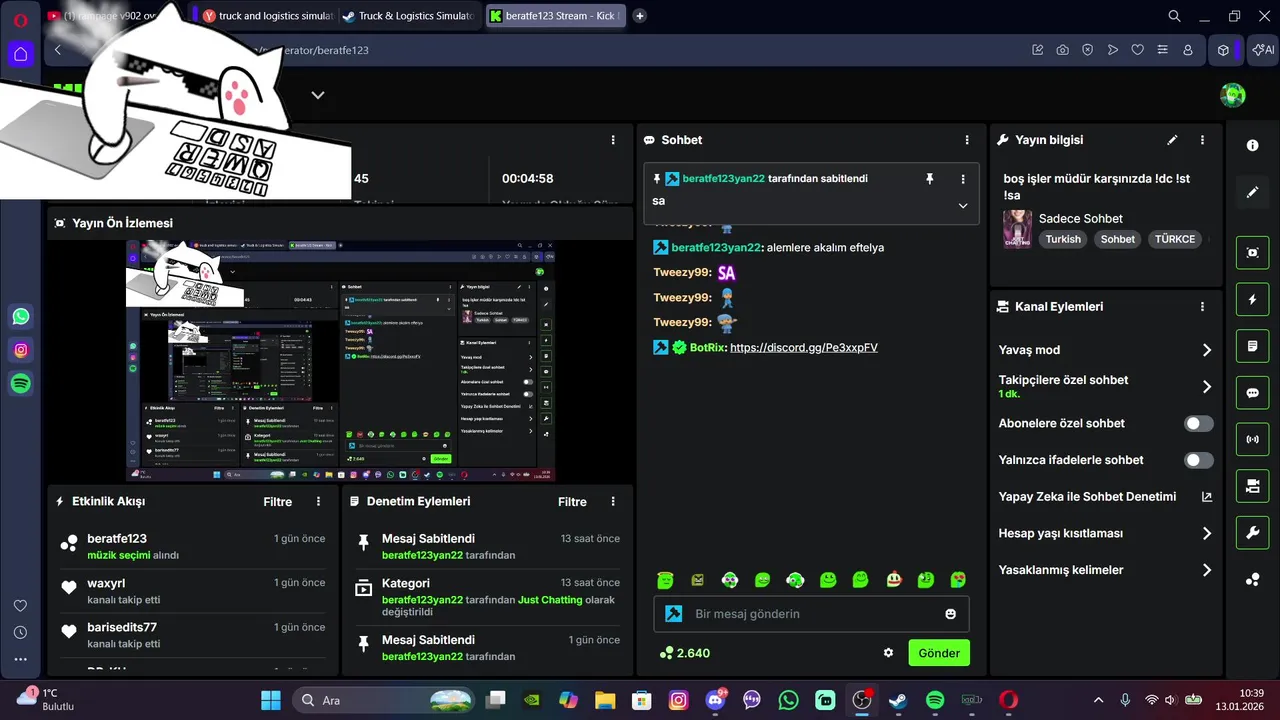Click the Just Chatting category thumbnail
Screen dimensions: 1280x720
(x=1017, y=228)
